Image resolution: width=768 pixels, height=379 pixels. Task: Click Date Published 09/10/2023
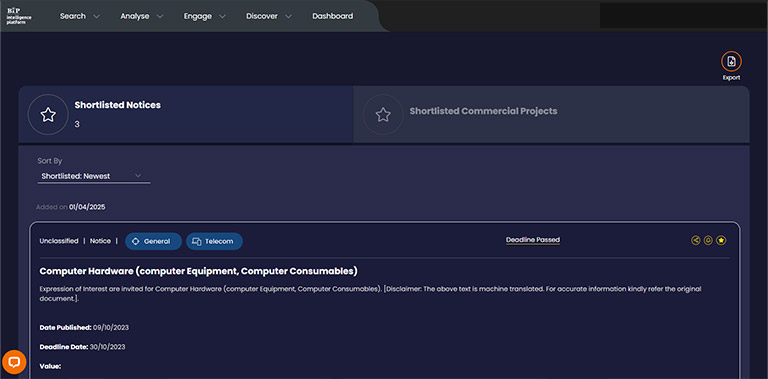(84, 327)
